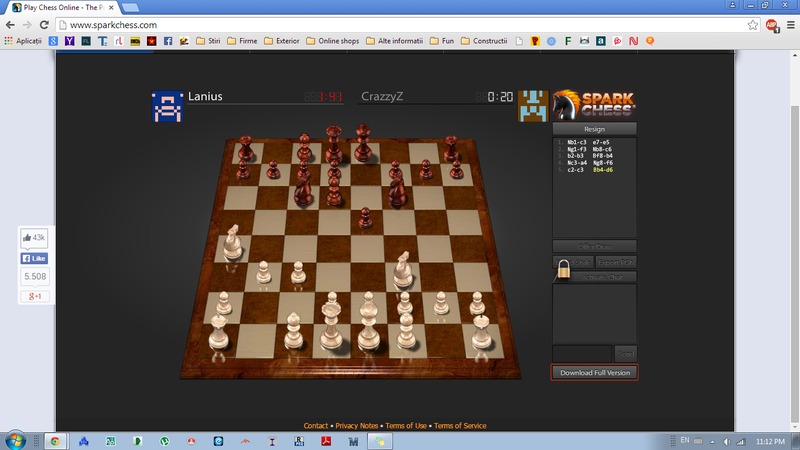Bookmark this page with star icon

tap(752, 24)
